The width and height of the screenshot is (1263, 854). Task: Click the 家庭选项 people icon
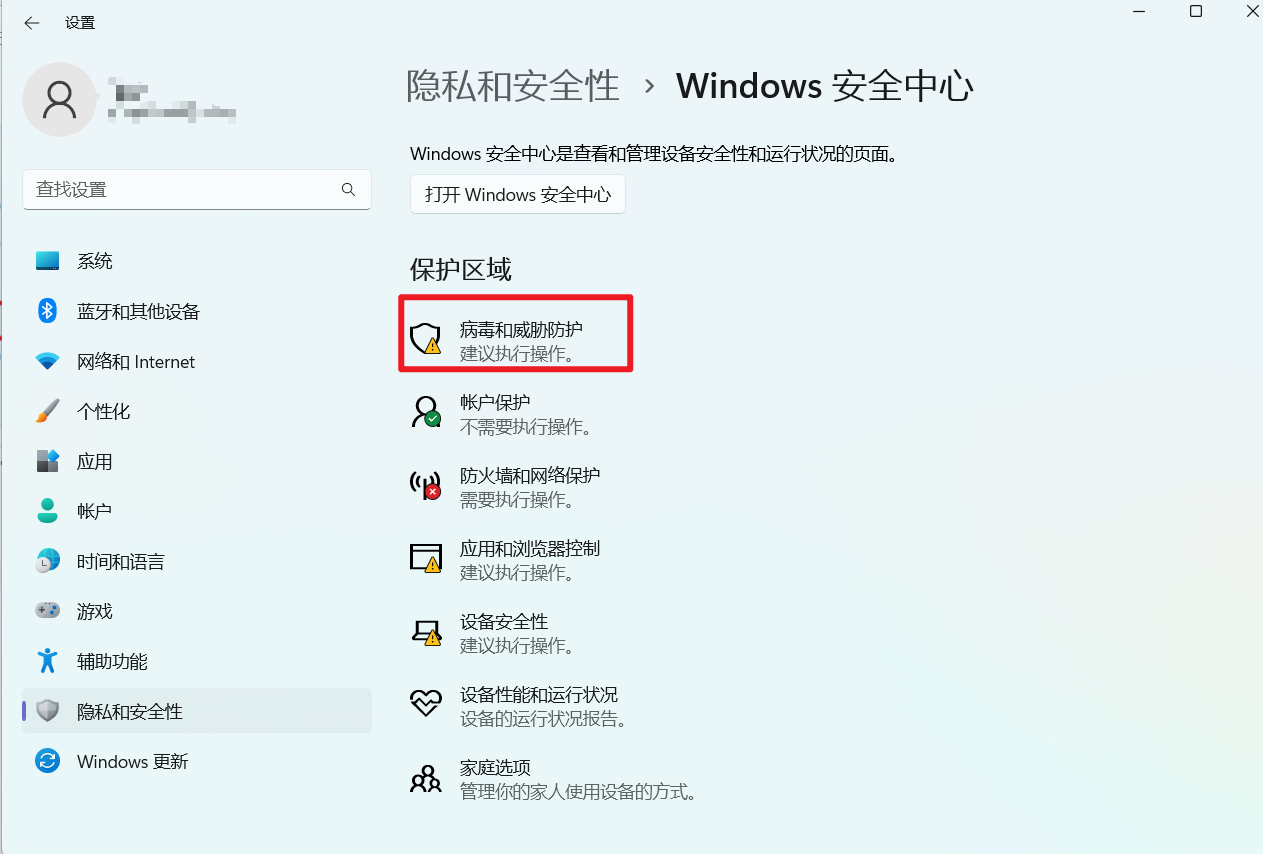click(x=426, y=778)
